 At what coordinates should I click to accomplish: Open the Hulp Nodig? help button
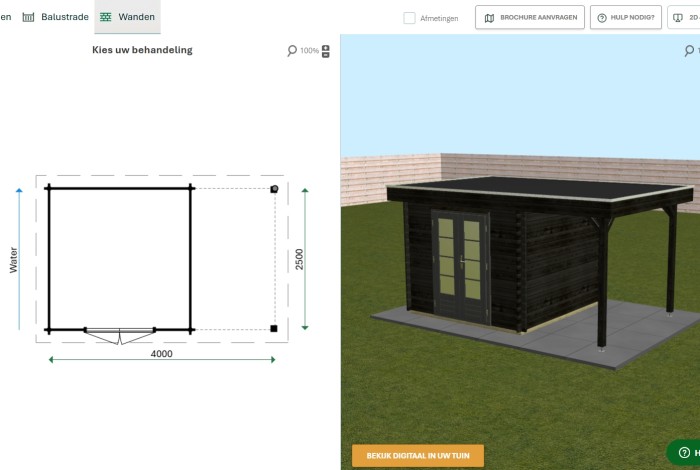click(625, 18)
